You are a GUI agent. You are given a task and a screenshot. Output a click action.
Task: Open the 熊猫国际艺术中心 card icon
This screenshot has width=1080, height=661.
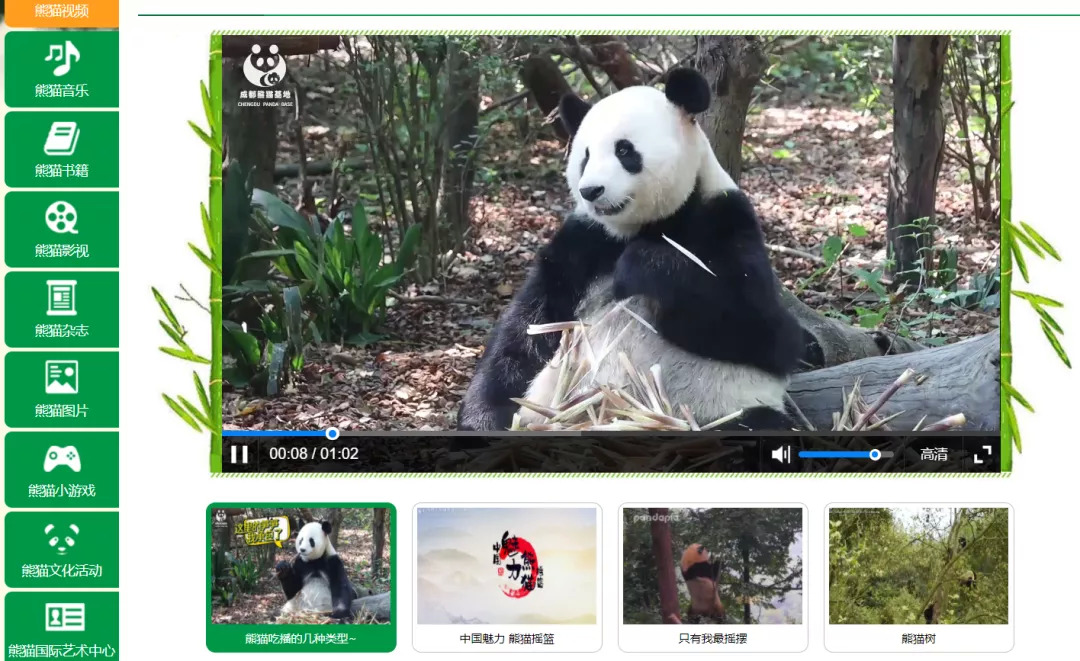(62, 617)
